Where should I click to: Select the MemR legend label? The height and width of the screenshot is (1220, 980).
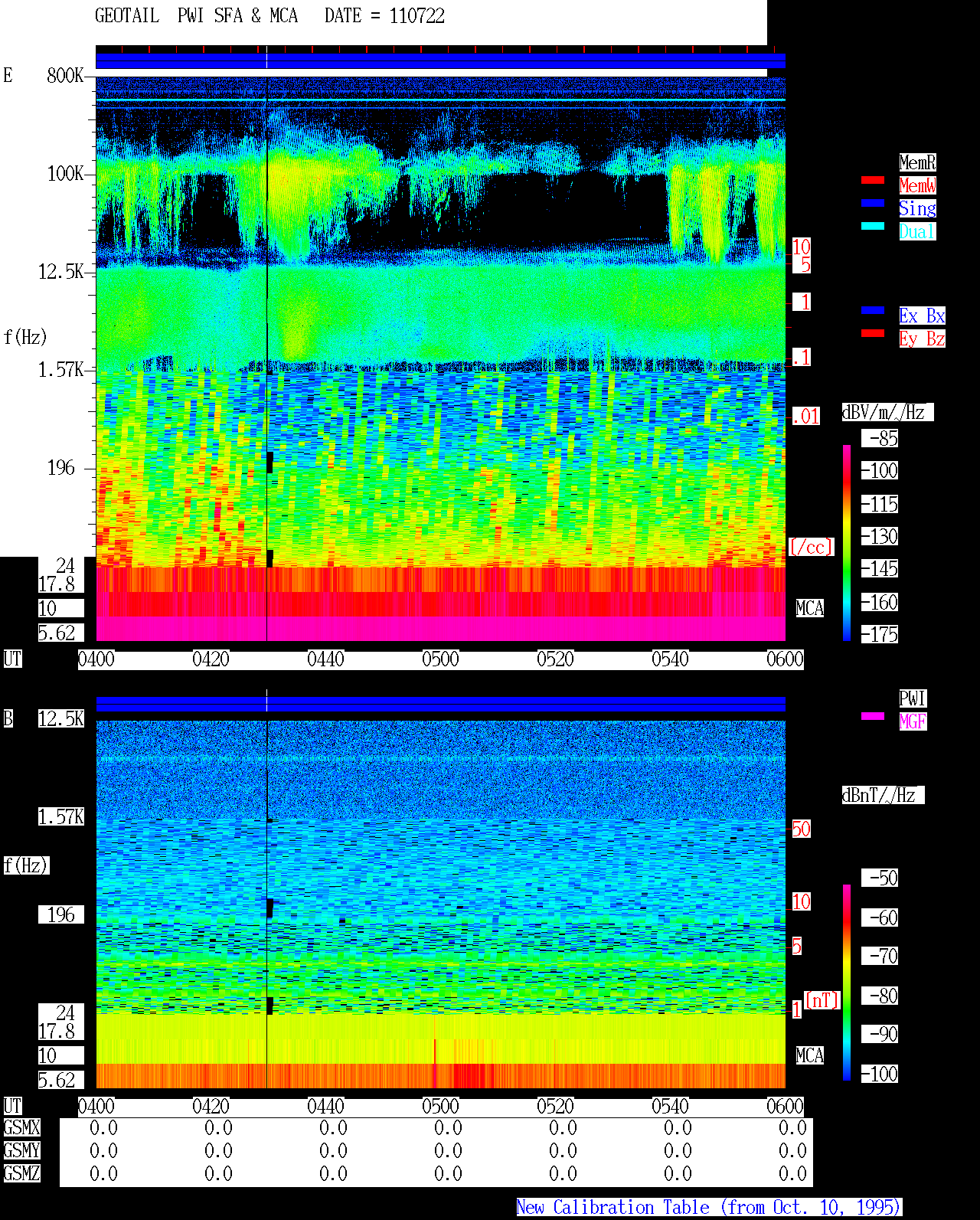[917, 162]
